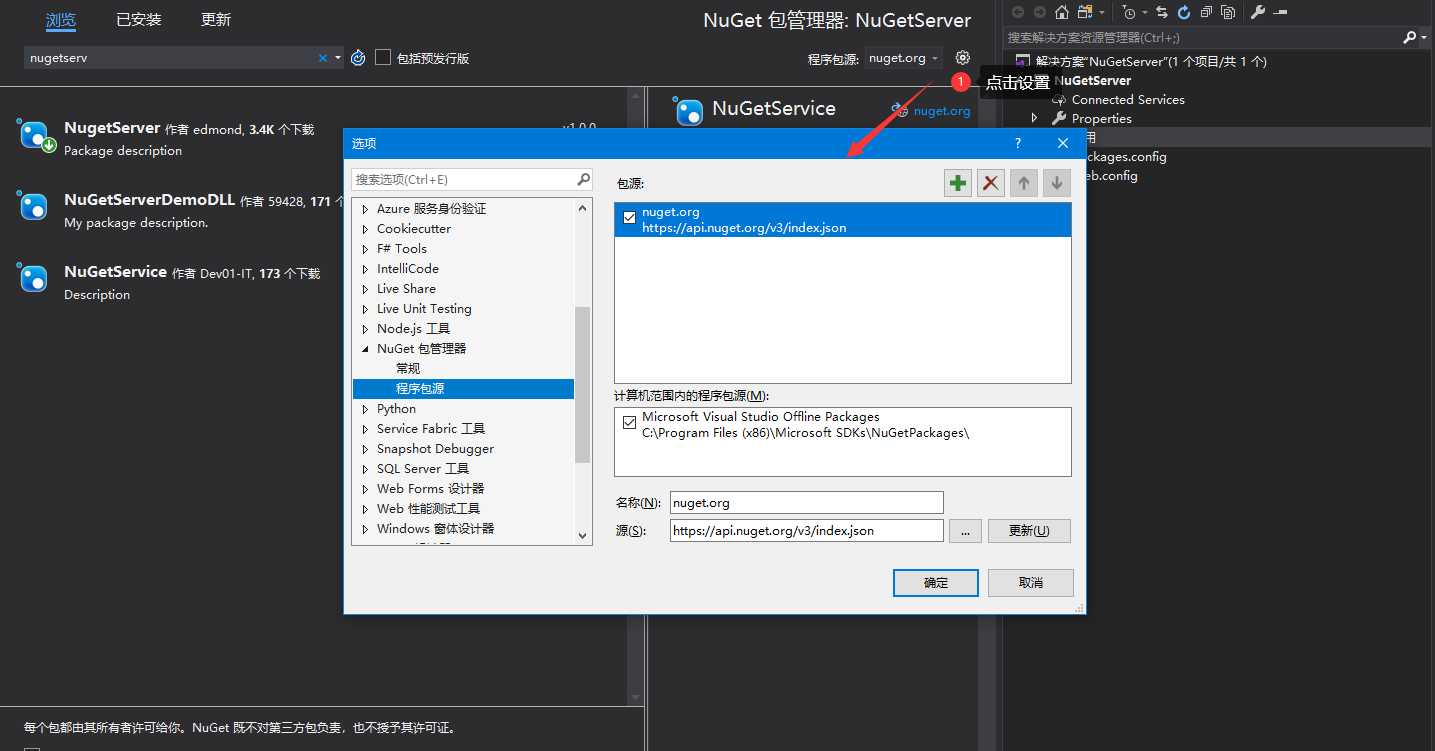
Task: Click the red X remove-source button
Action: click(x=991, y=183)
